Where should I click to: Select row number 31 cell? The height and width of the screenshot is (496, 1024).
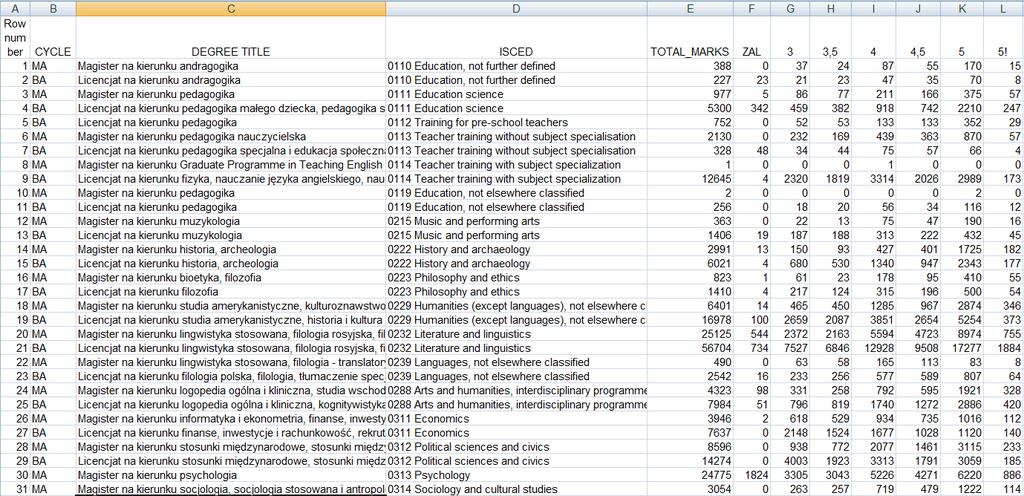click(x=15, y=489)
